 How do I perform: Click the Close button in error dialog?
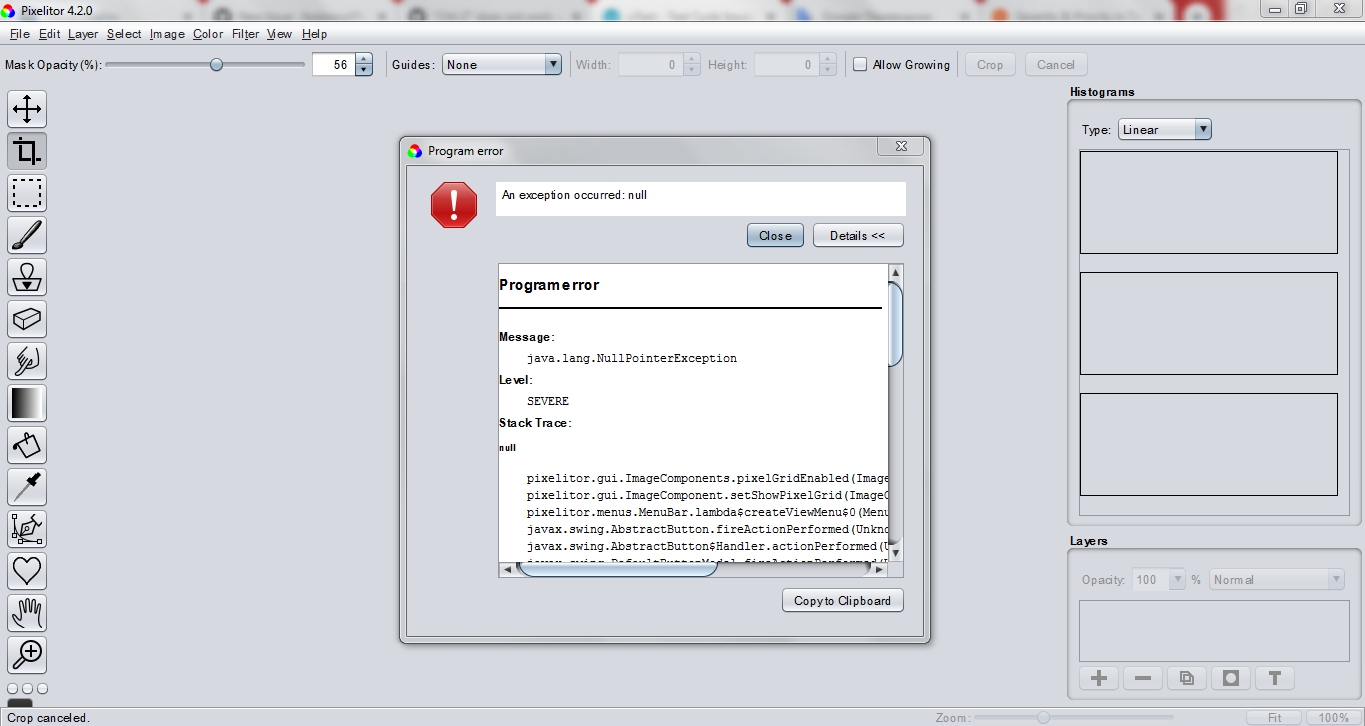pos(775,236)
